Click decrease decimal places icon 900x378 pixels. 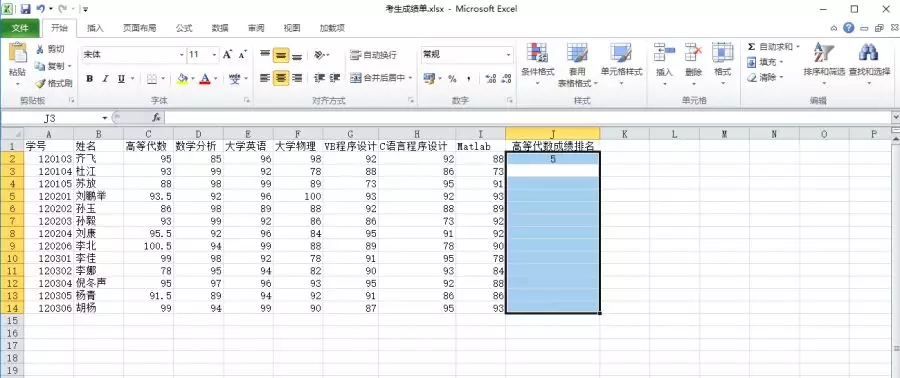pos(506,78)
